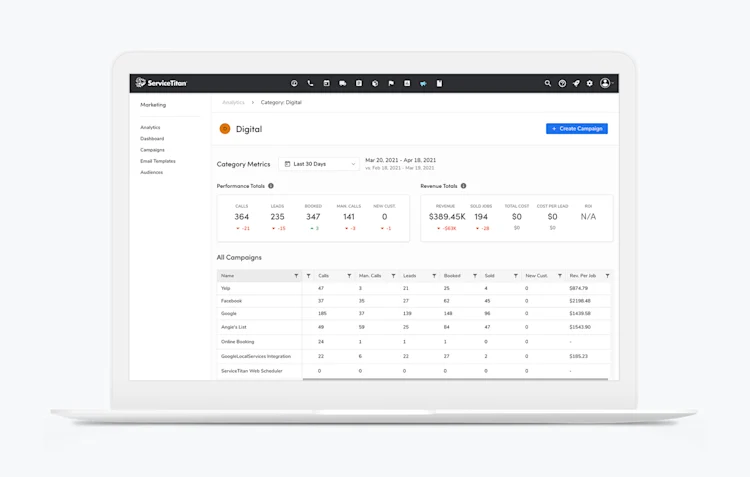Click the search magnifier icon
Viewport: 750px width, 477px height.
point(548,83)
